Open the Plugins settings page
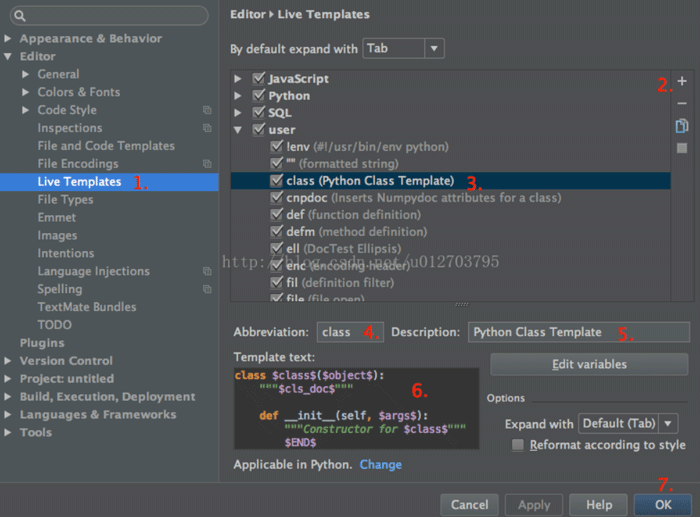 (42, 343)
